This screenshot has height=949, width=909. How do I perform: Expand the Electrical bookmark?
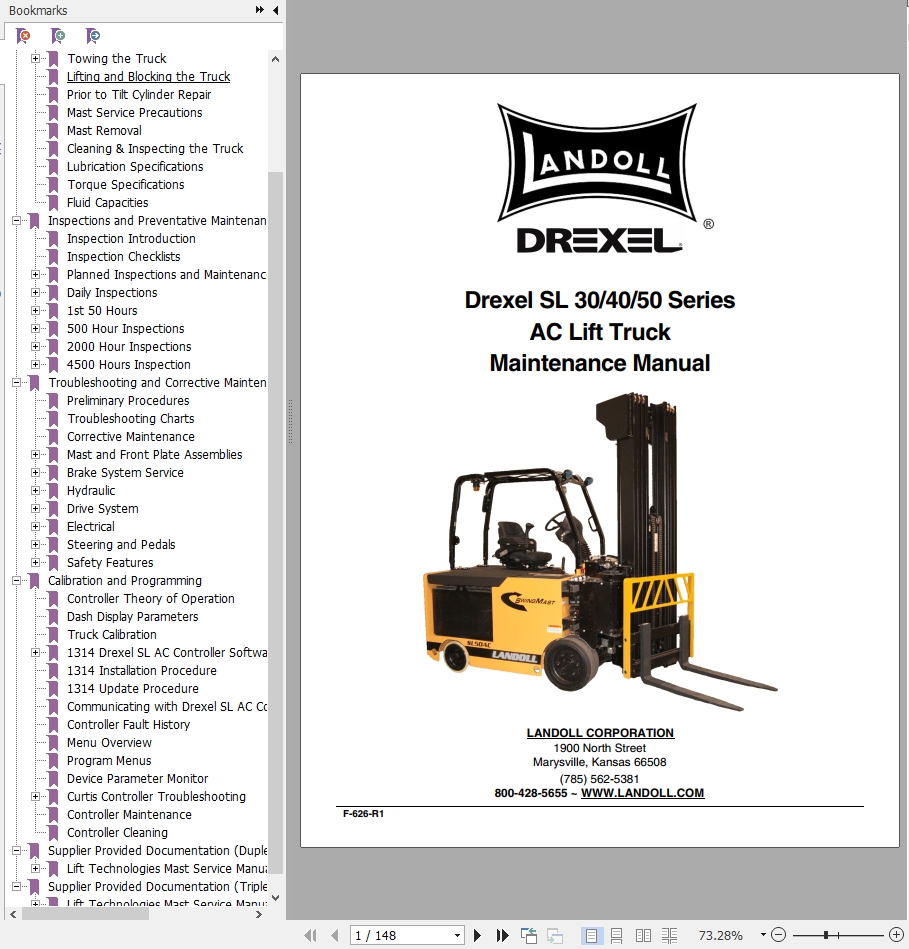(35, 527)
